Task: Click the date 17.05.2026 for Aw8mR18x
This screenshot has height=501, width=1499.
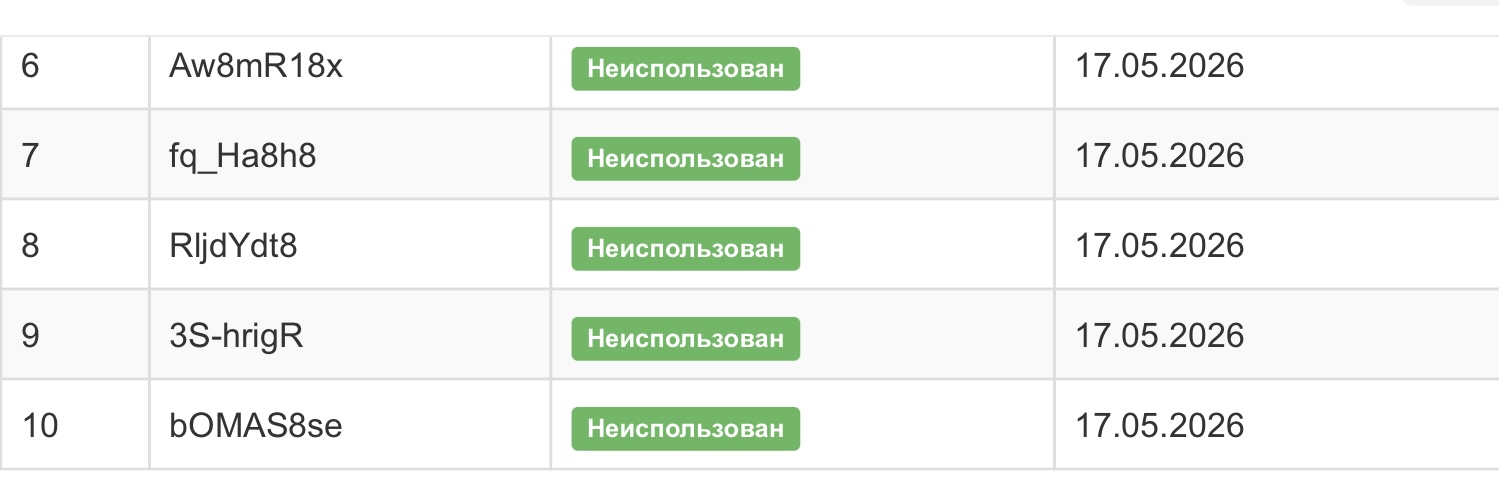Action: 1159,67
